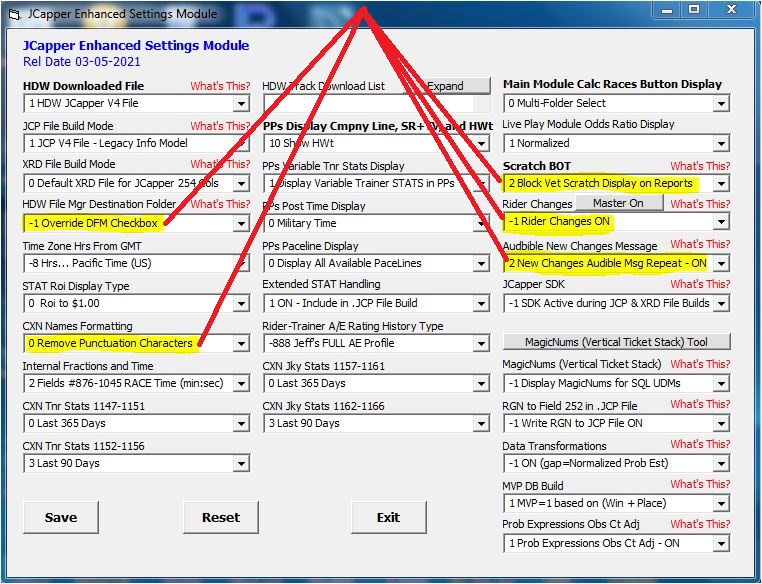Close the JCapper Enhanced Settings window
The height and width of the screenshot is (584, 762).
(731, 10)
